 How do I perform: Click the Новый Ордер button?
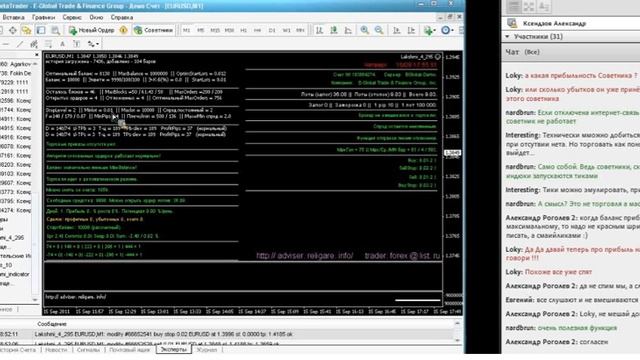pyautogui.click(x=92, y=30)
